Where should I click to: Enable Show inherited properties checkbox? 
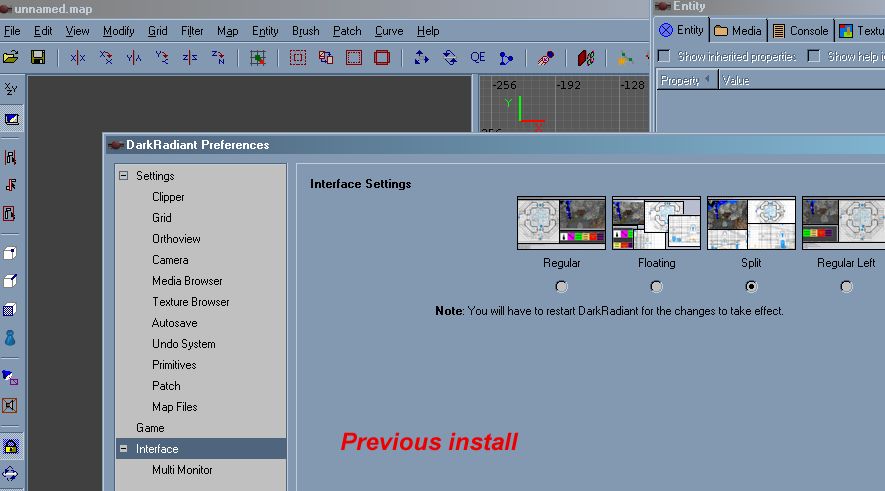coord(664,56)
